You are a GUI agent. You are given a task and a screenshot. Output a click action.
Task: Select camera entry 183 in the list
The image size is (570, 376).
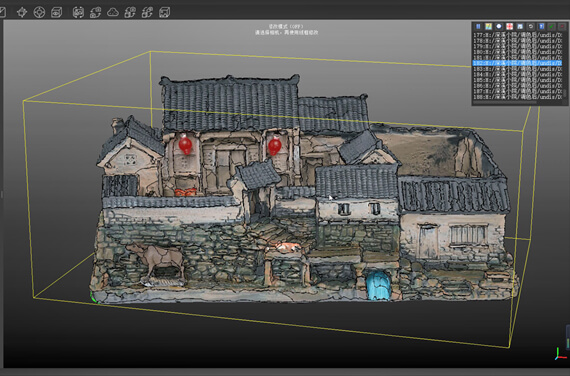click(x=517, y=69)
